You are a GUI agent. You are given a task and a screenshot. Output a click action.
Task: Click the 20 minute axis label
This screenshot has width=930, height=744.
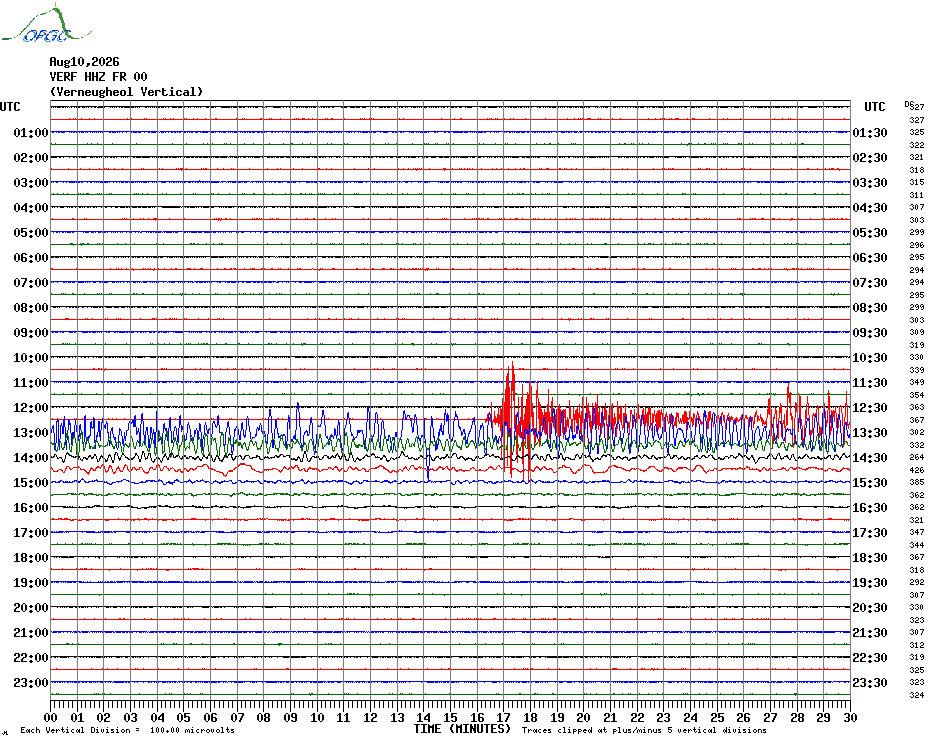coord(584,717)
